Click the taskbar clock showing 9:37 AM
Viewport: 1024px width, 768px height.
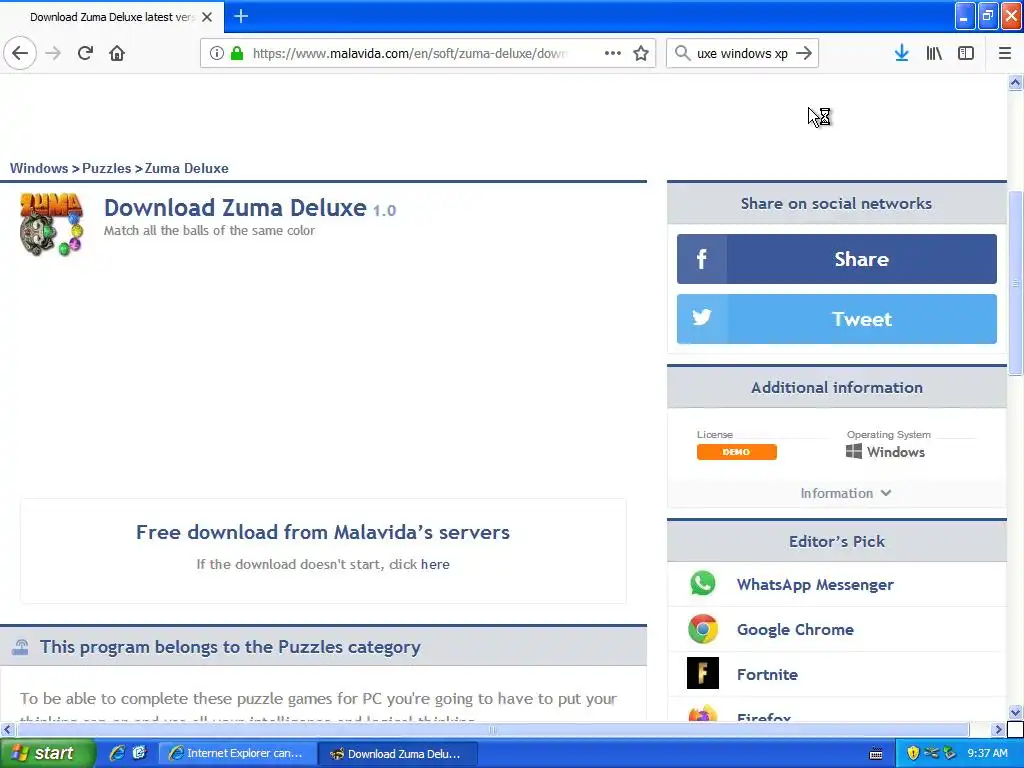(987, 753)
